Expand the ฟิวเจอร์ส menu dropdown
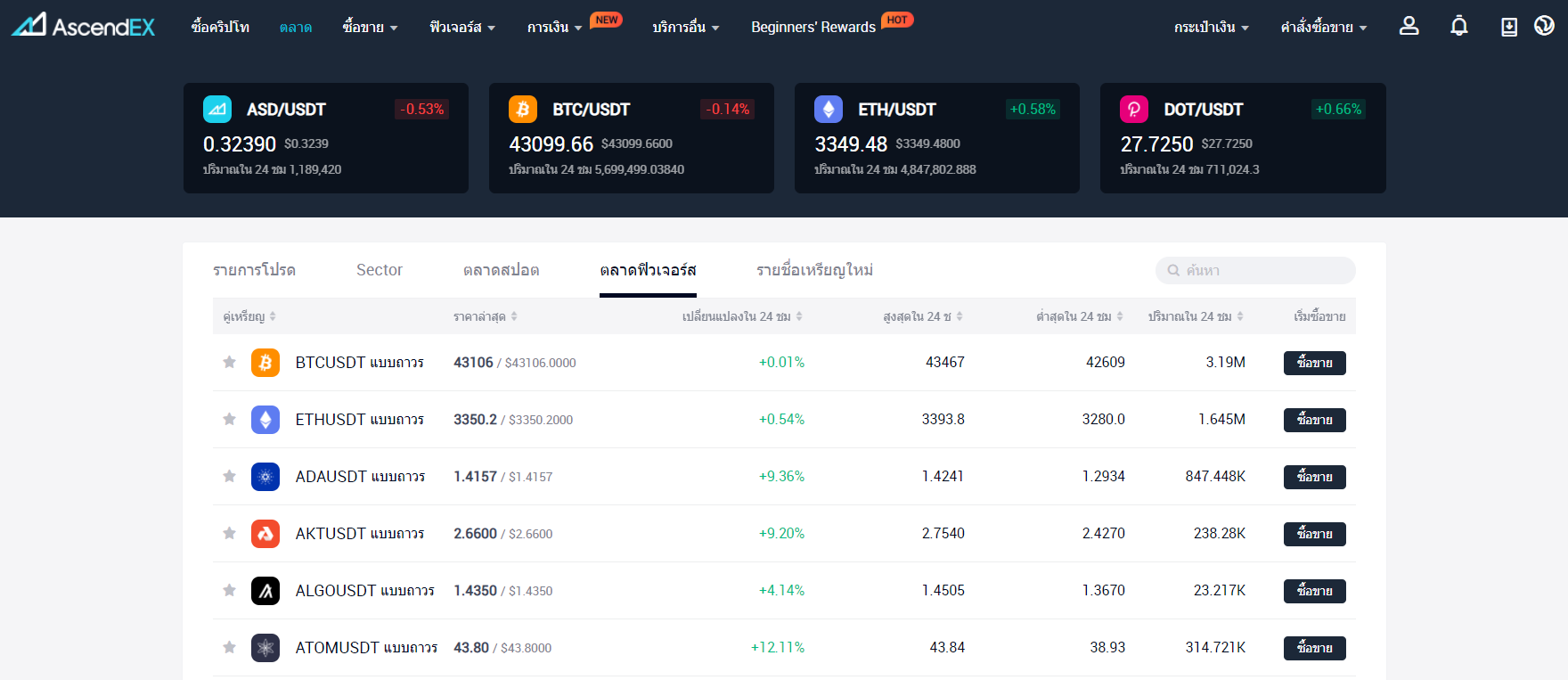 tap(462, 28)
